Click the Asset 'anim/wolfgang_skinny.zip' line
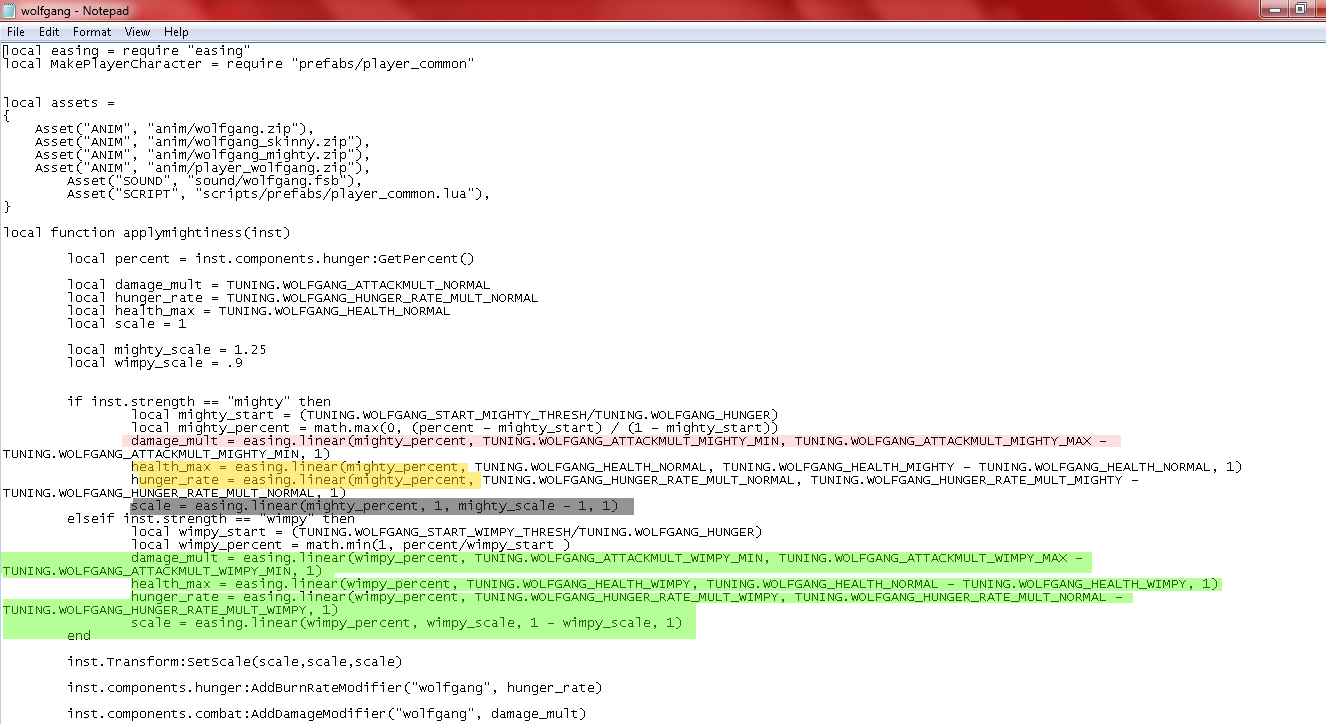The width and height of the screenshot is (1326, 724). [x=202, y=142]
